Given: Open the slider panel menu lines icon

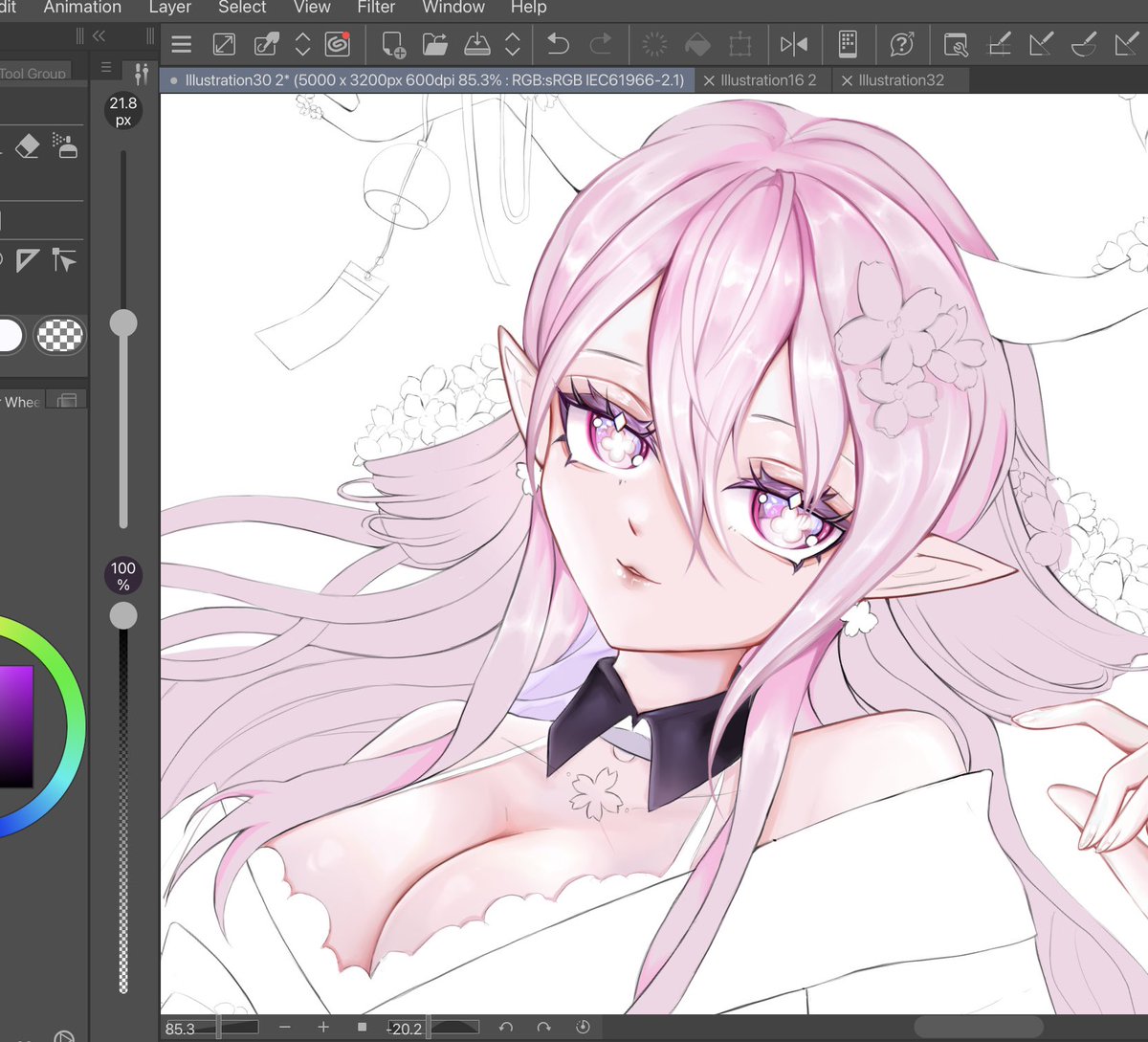Looking at the screenshot, I should [107, 68].
